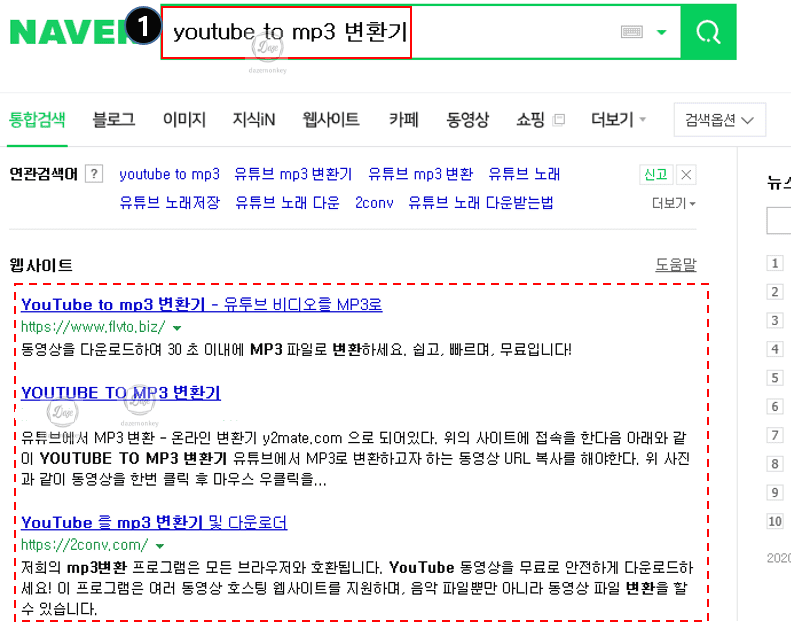Open the 쇼핑 tab
Screen dimensions: 791x631
[531, 120]
